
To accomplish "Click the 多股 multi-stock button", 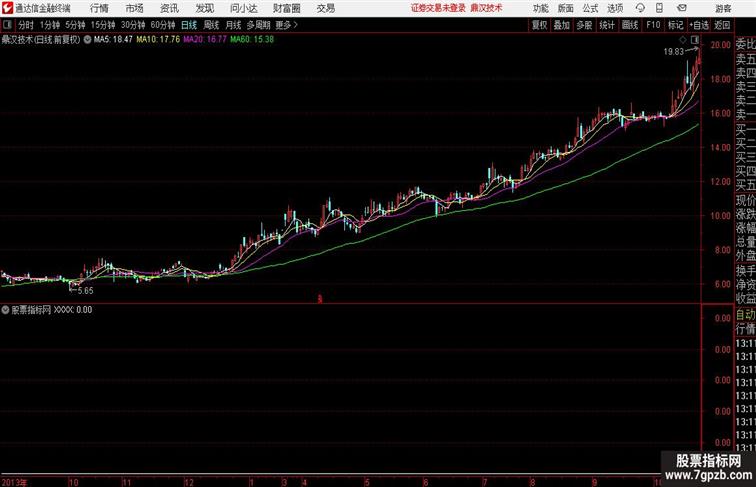I will pyautogui.click(x=584, y=25).
